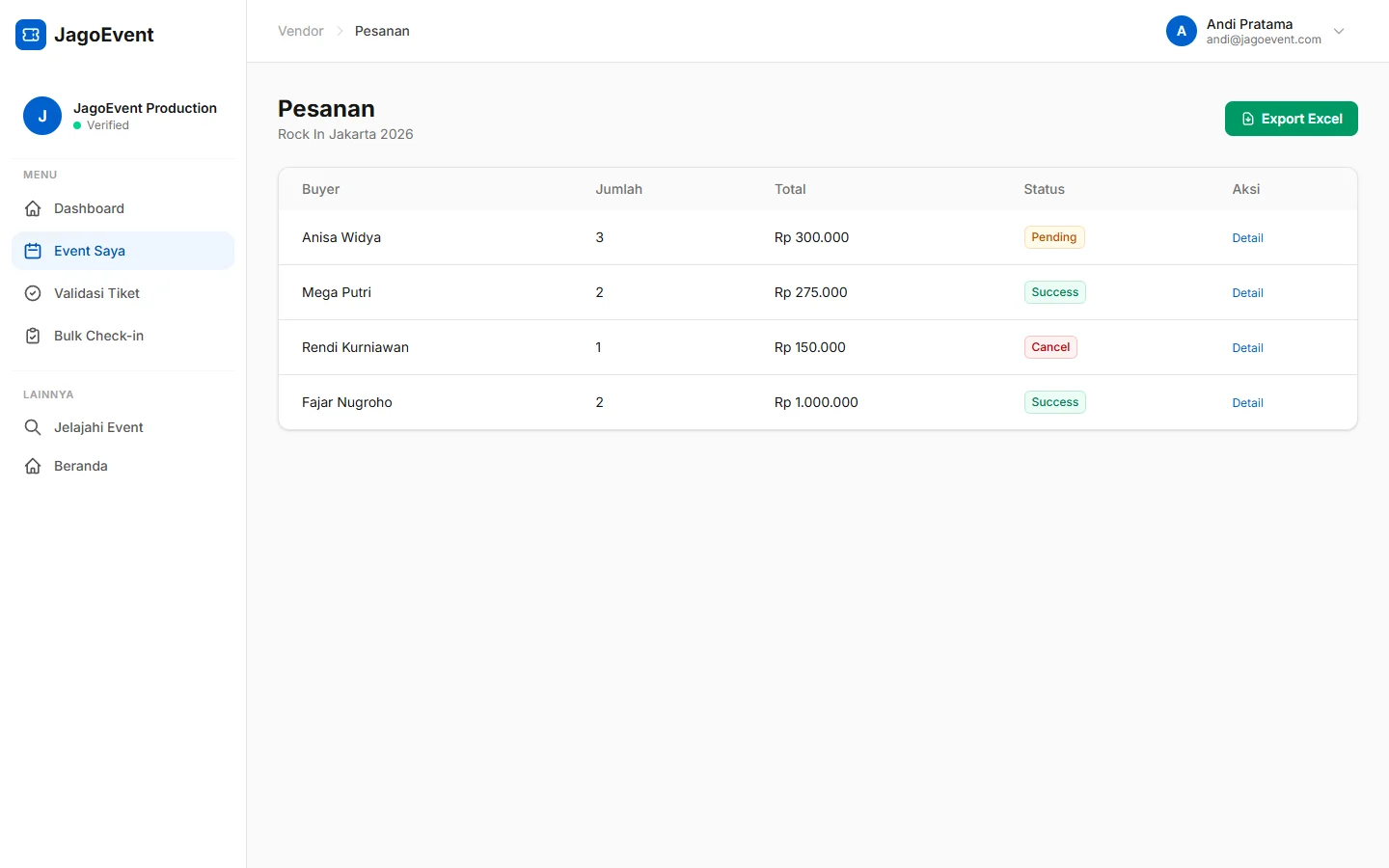Click the Validasi Tiket check-circle icon
Viewport: 1389px width, 868px height.
[33, 293]
